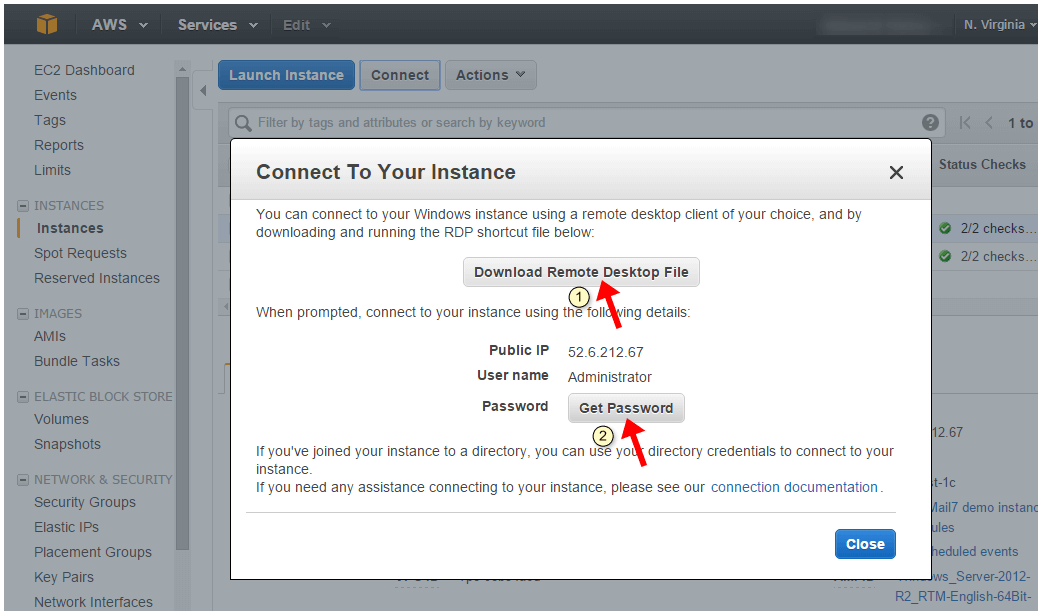Open Events in sidebar
1042x615 pixels.
pyautogui.click(x=55, y=95)
